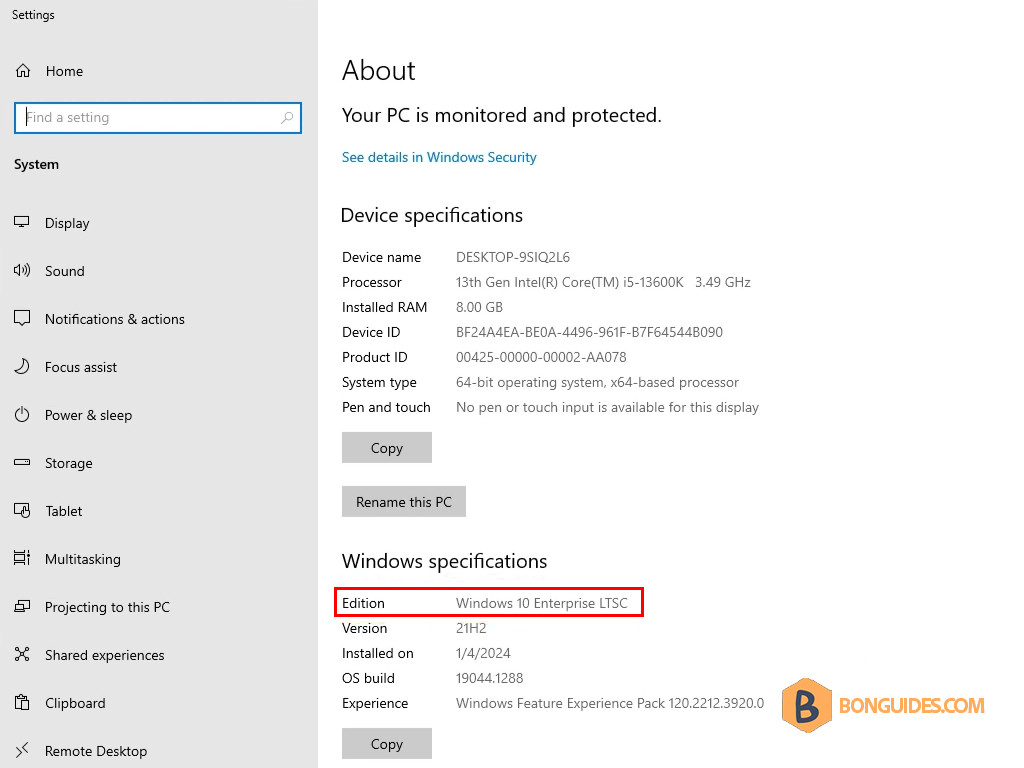This screenshot has height=768, width=1024.
Task: Click the installed date 1/4/2024
Action: point(483,653)
